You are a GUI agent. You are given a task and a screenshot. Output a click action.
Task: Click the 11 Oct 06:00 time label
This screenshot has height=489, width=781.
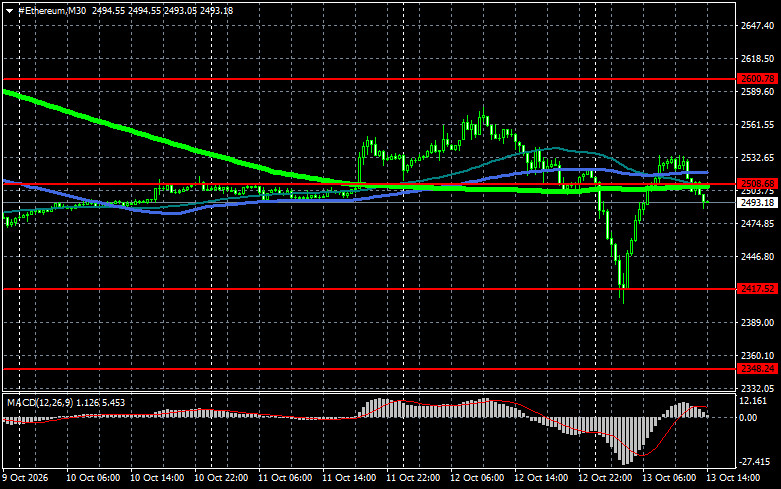(x=285, y=478)
